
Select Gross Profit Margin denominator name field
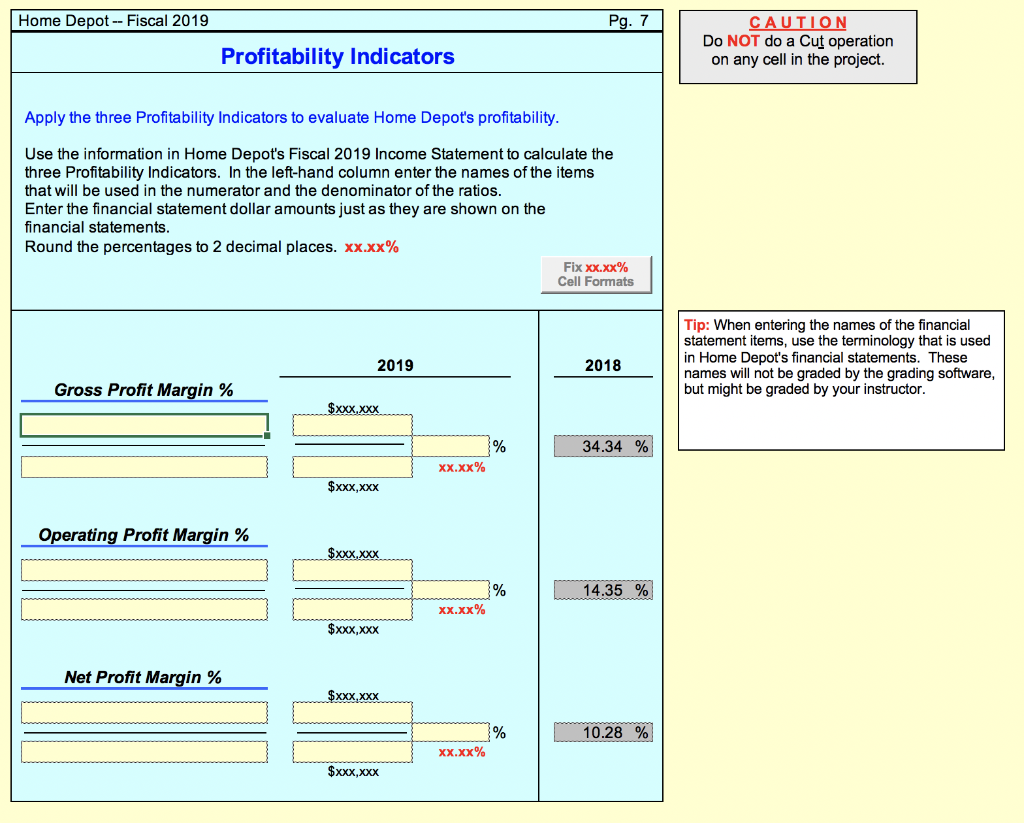(144, 467)
